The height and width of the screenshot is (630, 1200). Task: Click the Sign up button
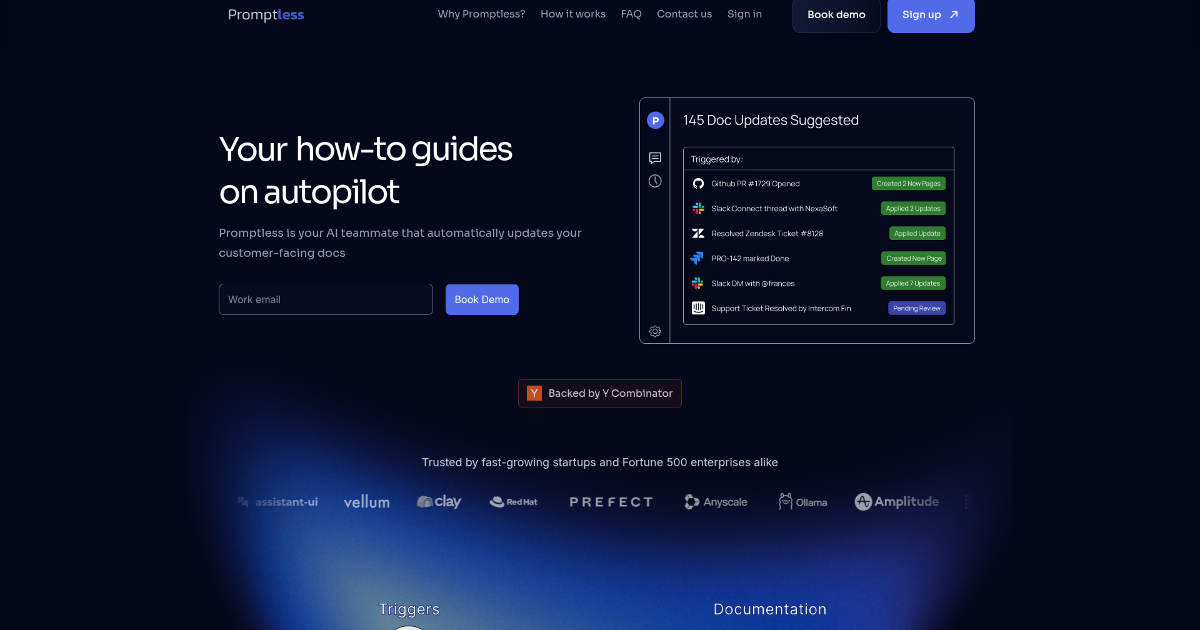coord(930,15)
